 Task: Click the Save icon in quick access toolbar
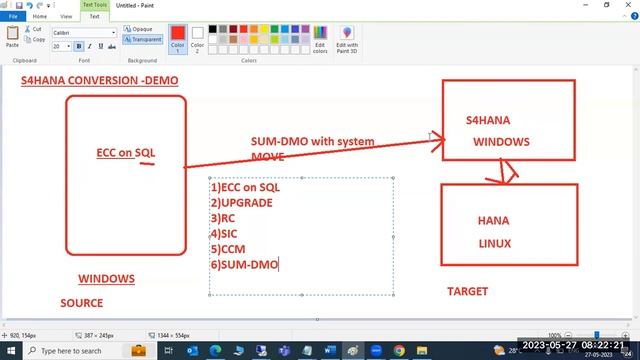19,6
